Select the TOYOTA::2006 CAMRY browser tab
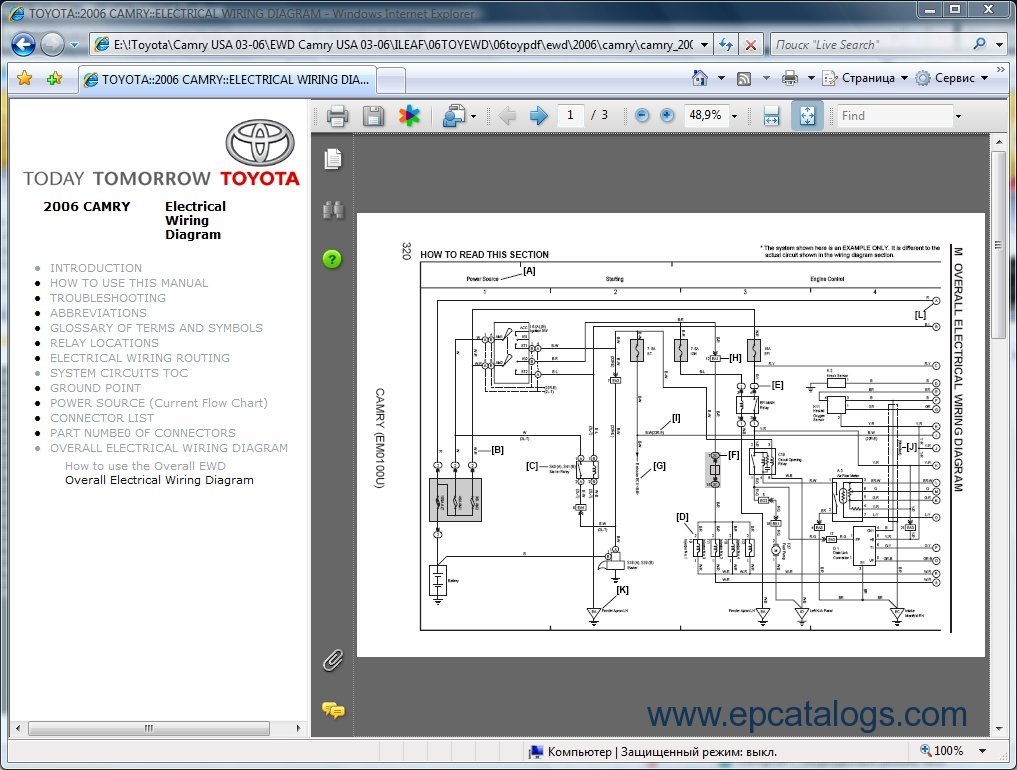This screenshot has width=1017, height=770. tap(227, 80)
